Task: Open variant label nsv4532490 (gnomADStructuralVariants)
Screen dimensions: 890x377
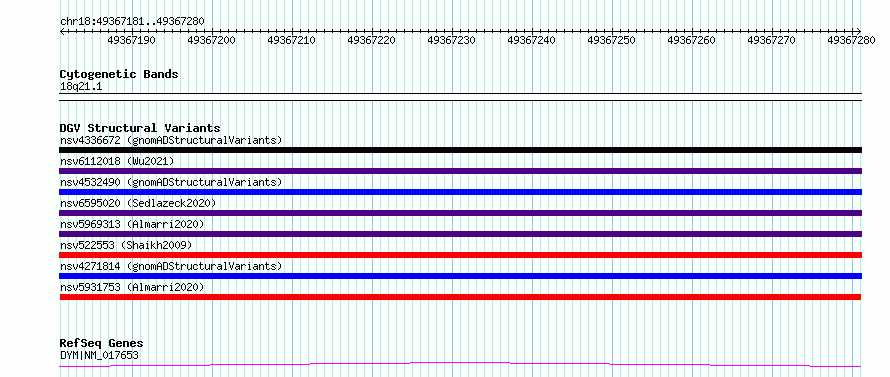Action: pos(171,182)
